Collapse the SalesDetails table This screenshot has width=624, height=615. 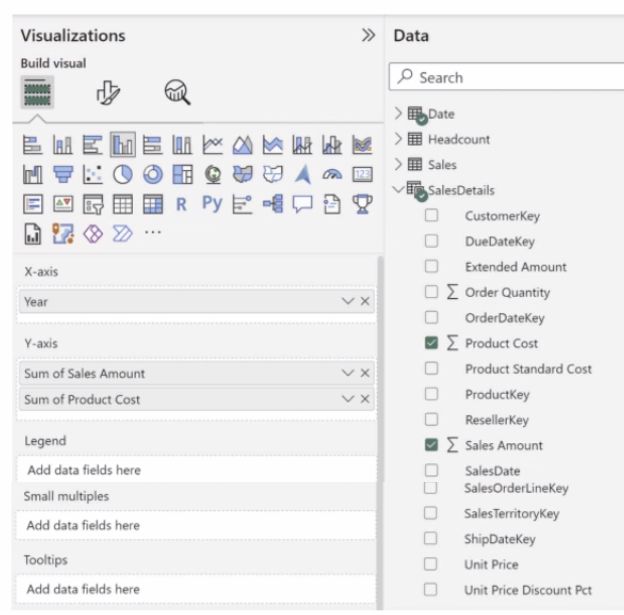click(x=398, y=189)
